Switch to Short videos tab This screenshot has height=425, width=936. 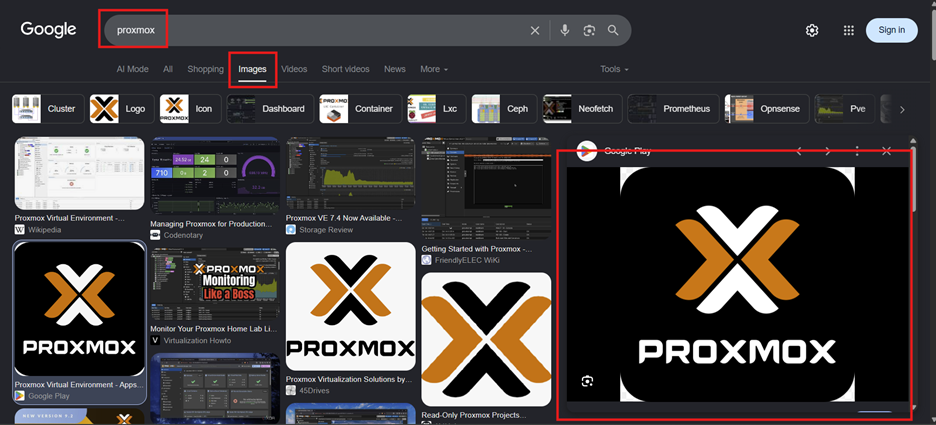[346, 69]
